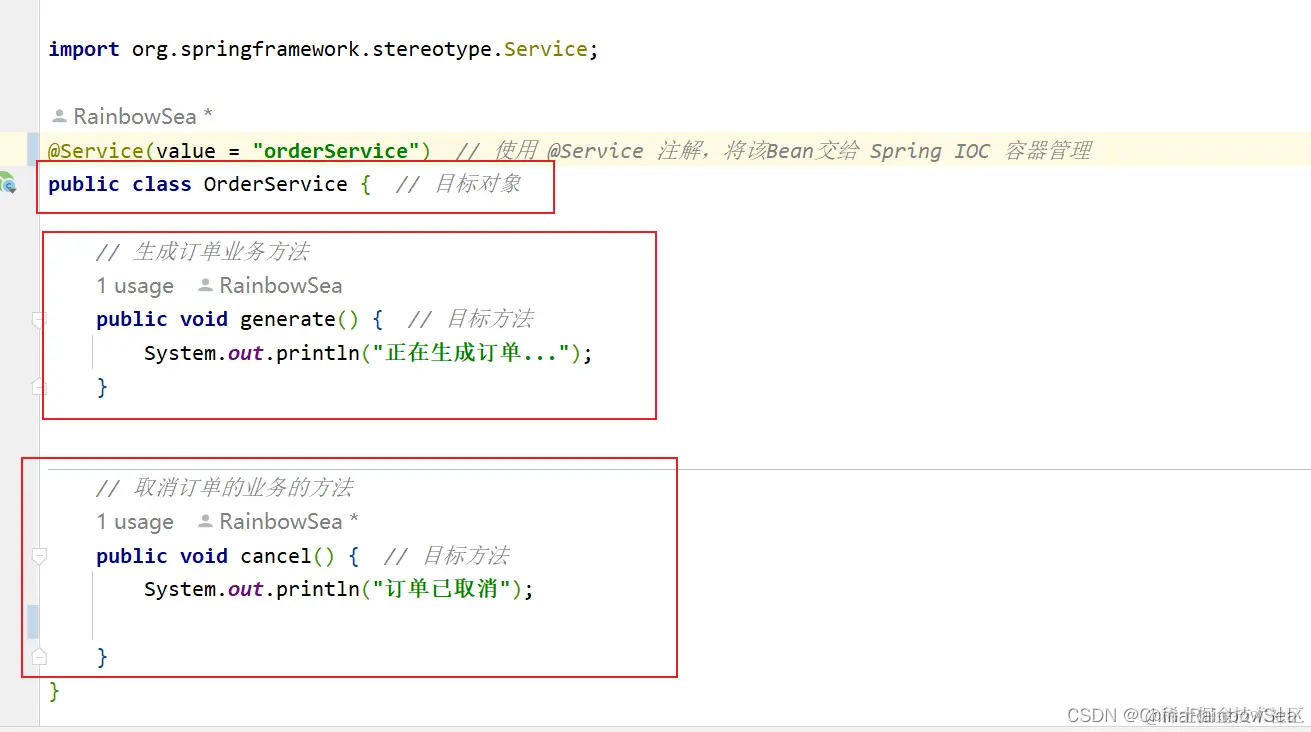Click the fold end marker of cancel()

39,656
